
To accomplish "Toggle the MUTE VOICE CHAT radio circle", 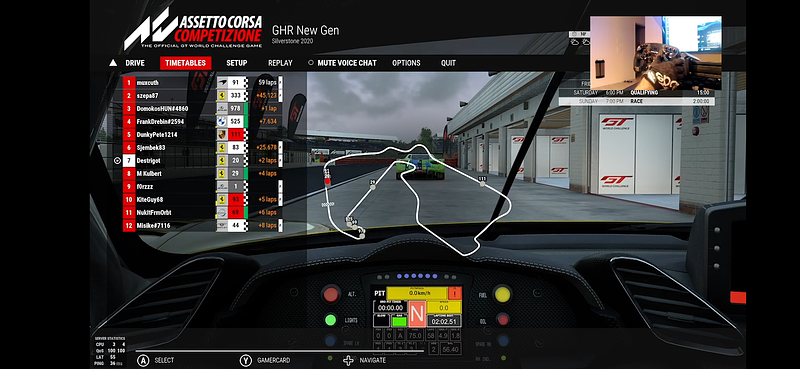I will pyautogui.click(x=311, y=63).
